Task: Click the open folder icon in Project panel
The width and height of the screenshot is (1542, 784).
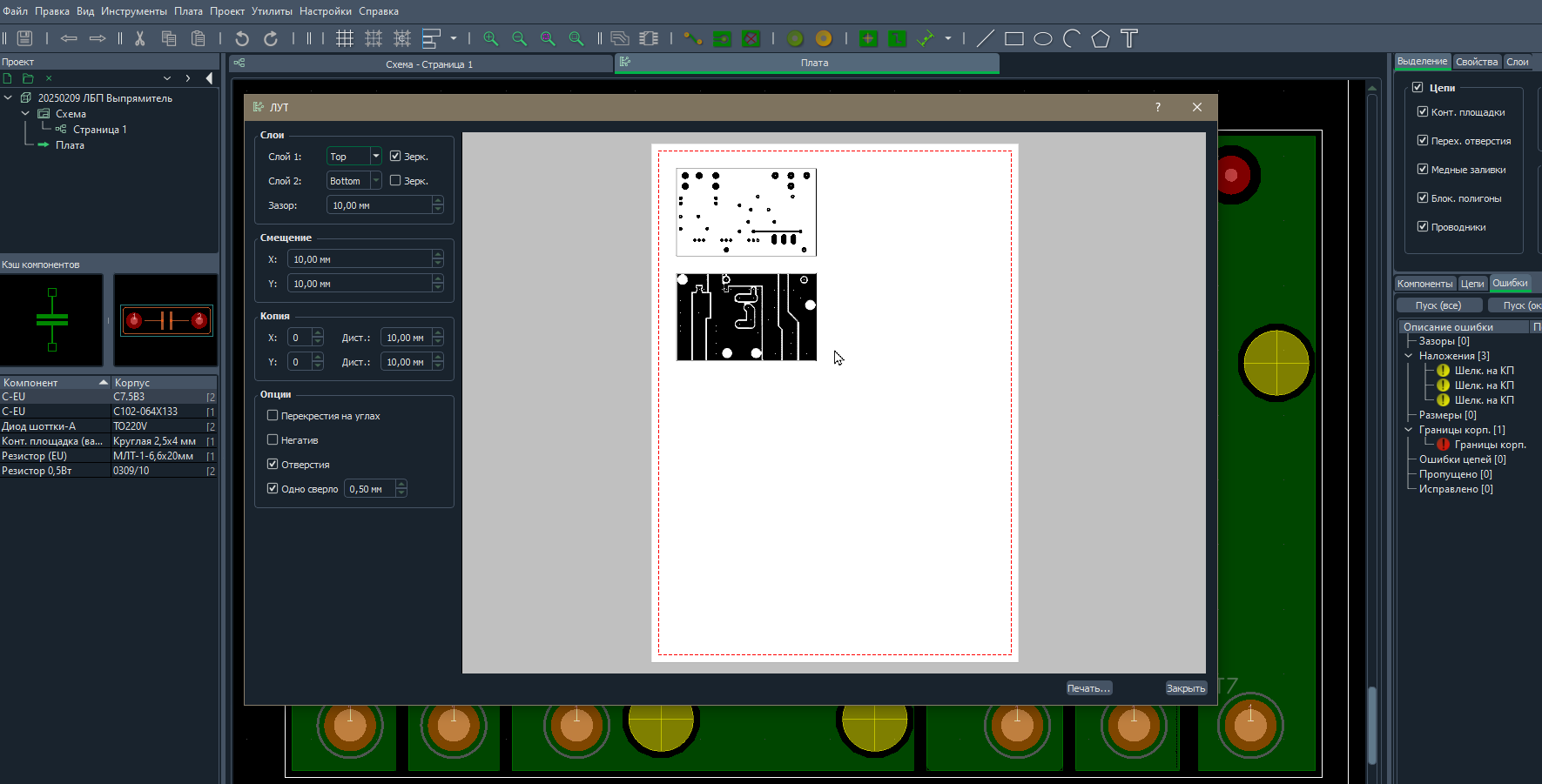Action: pos(28,78)
